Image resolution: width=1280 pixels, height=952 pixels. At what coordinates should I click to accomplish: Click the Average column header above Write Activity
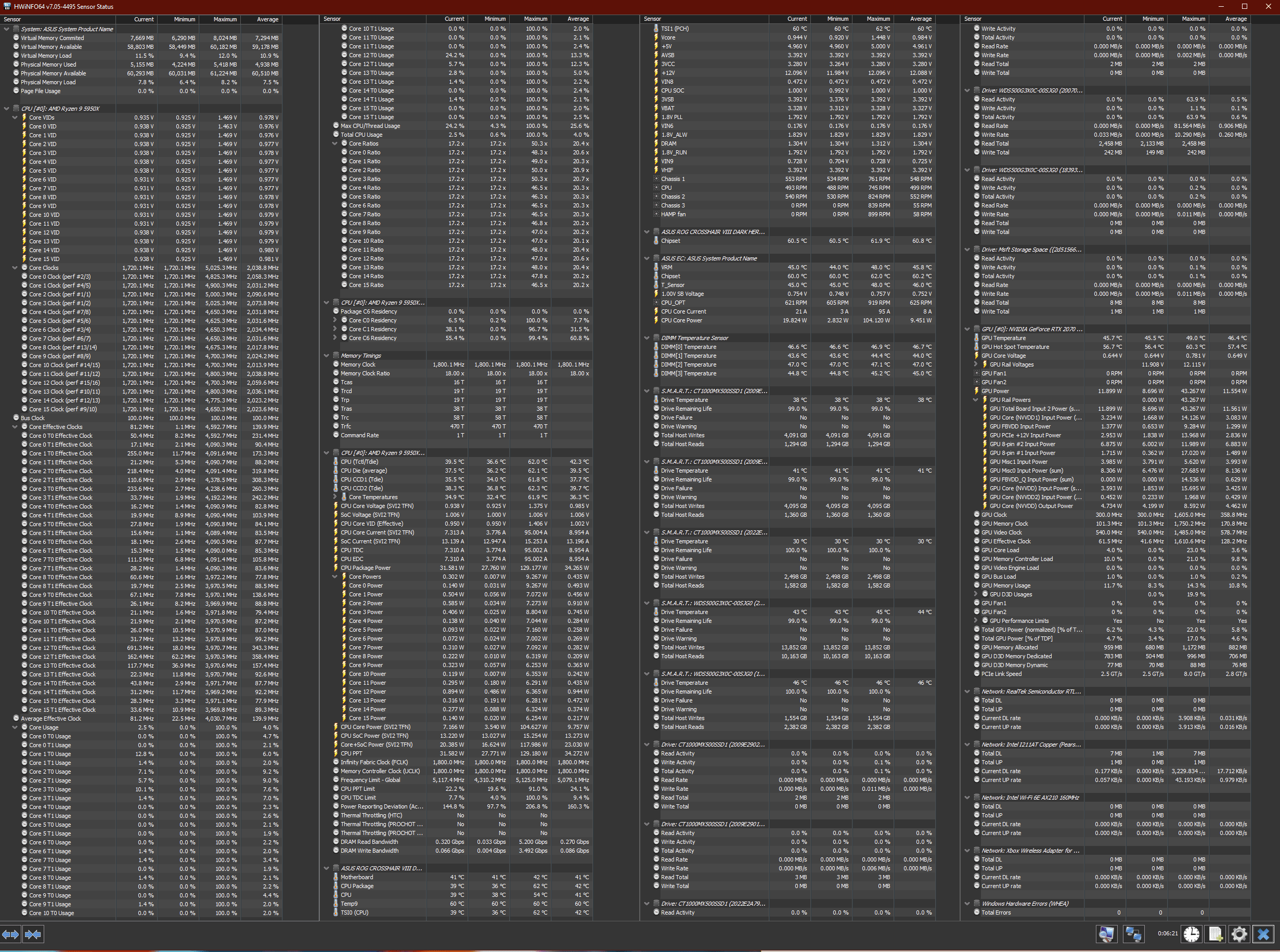click(1229, 19)
